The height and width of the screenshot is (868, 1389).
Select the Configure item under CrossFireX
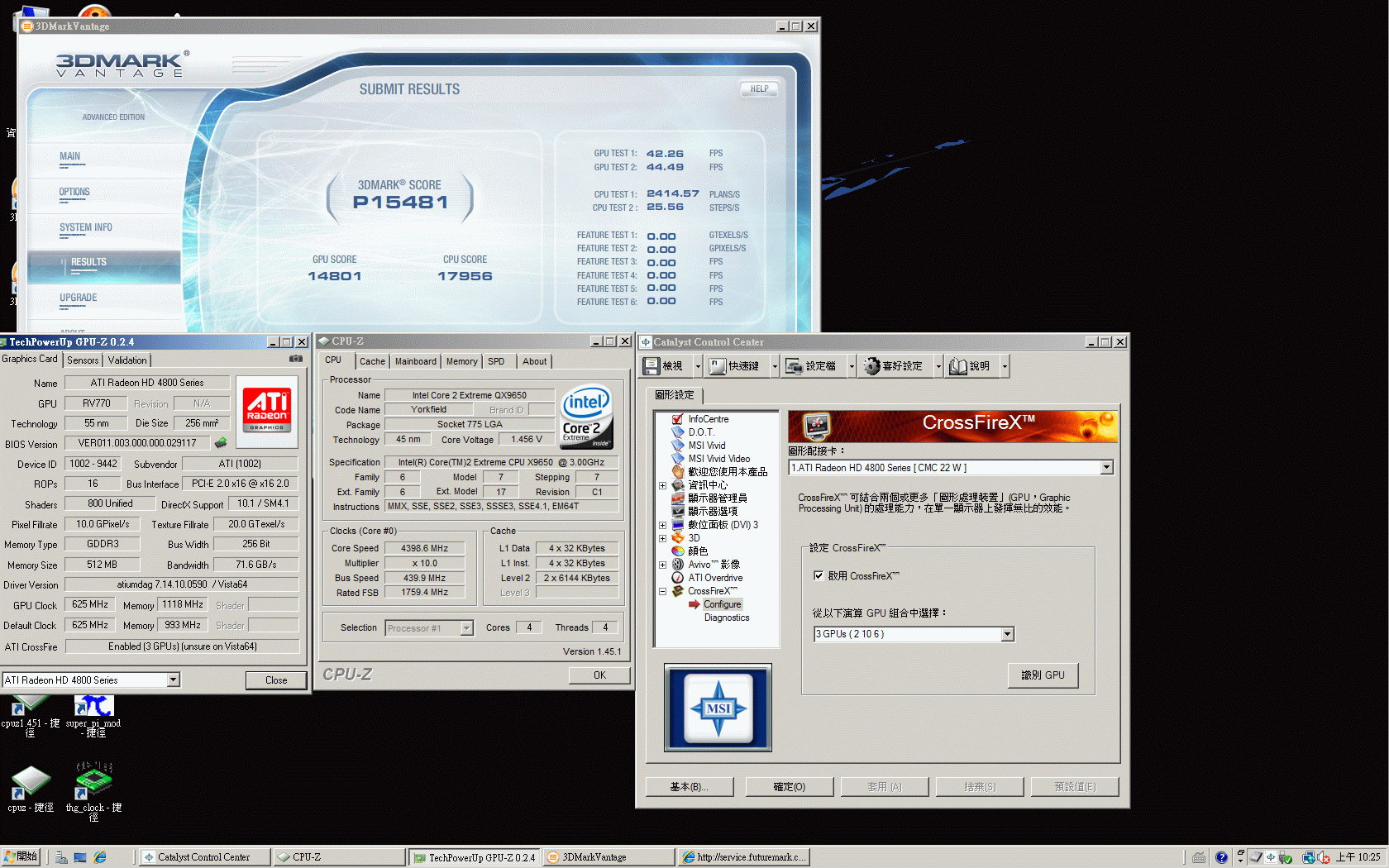722,604
